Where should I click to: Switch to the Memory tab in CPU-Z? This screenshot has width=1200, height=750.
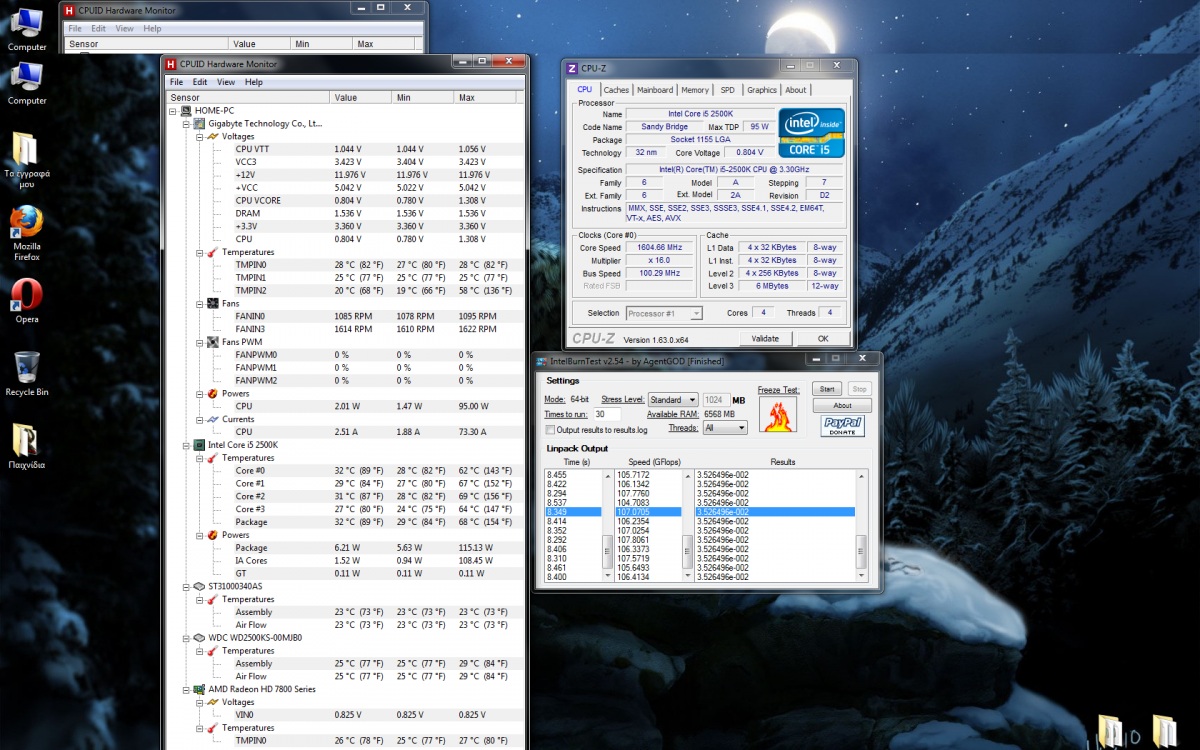pyautogui.click(x=695, y=90)
